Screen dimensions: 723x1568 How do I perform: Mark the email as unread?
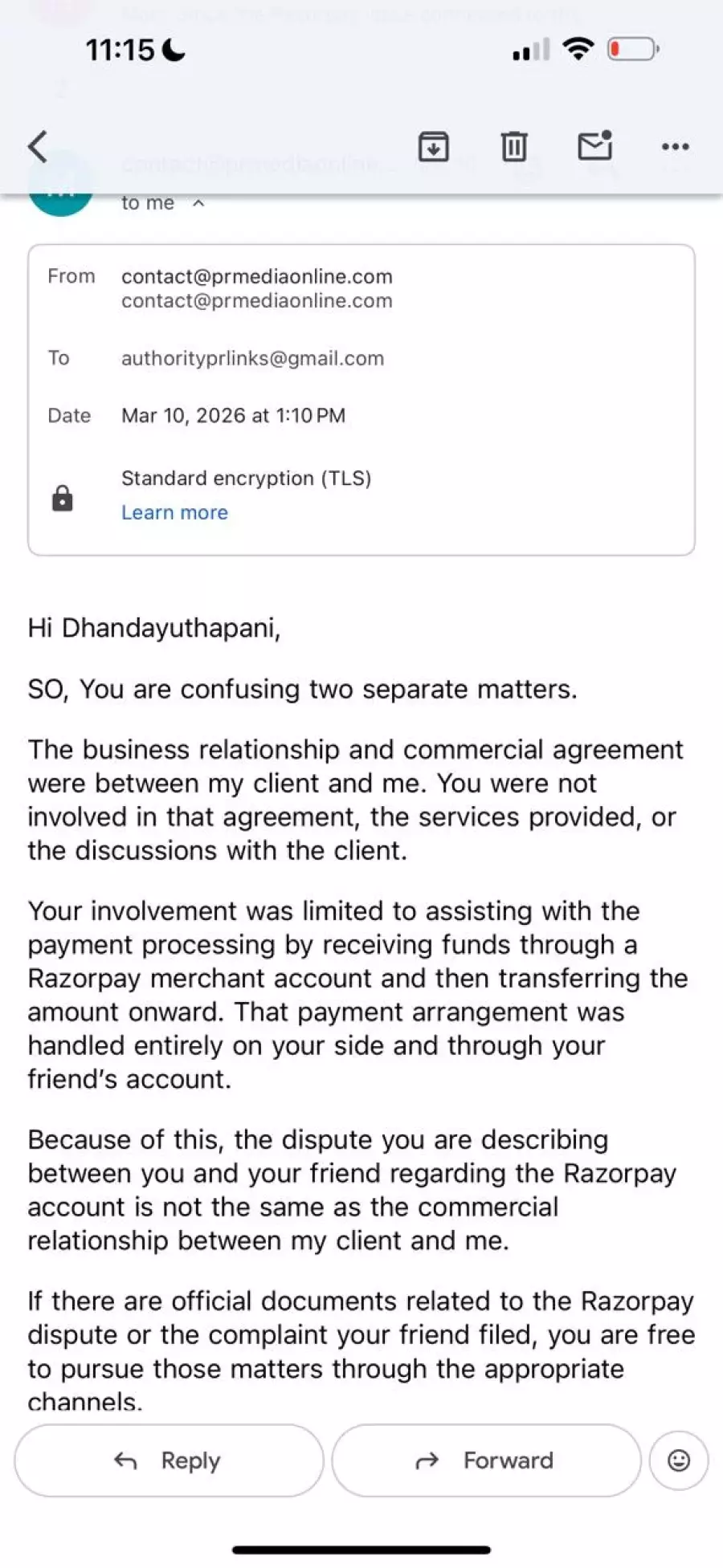coord(595,145)
